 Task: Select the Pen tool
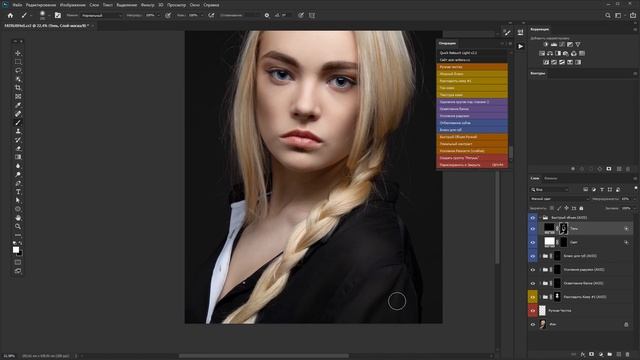[18, 183]
